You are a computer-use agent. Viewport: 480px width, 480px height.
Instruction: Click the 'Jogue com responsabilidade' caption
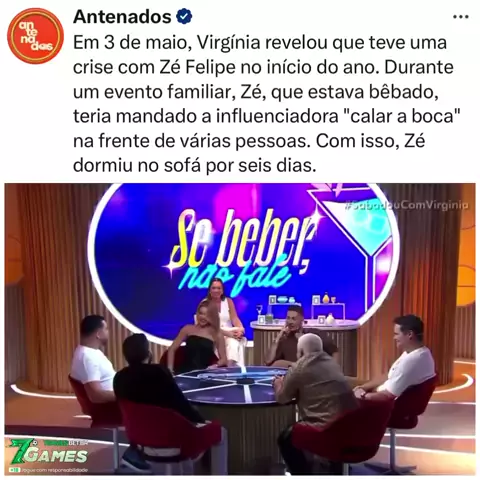point(55,470)
